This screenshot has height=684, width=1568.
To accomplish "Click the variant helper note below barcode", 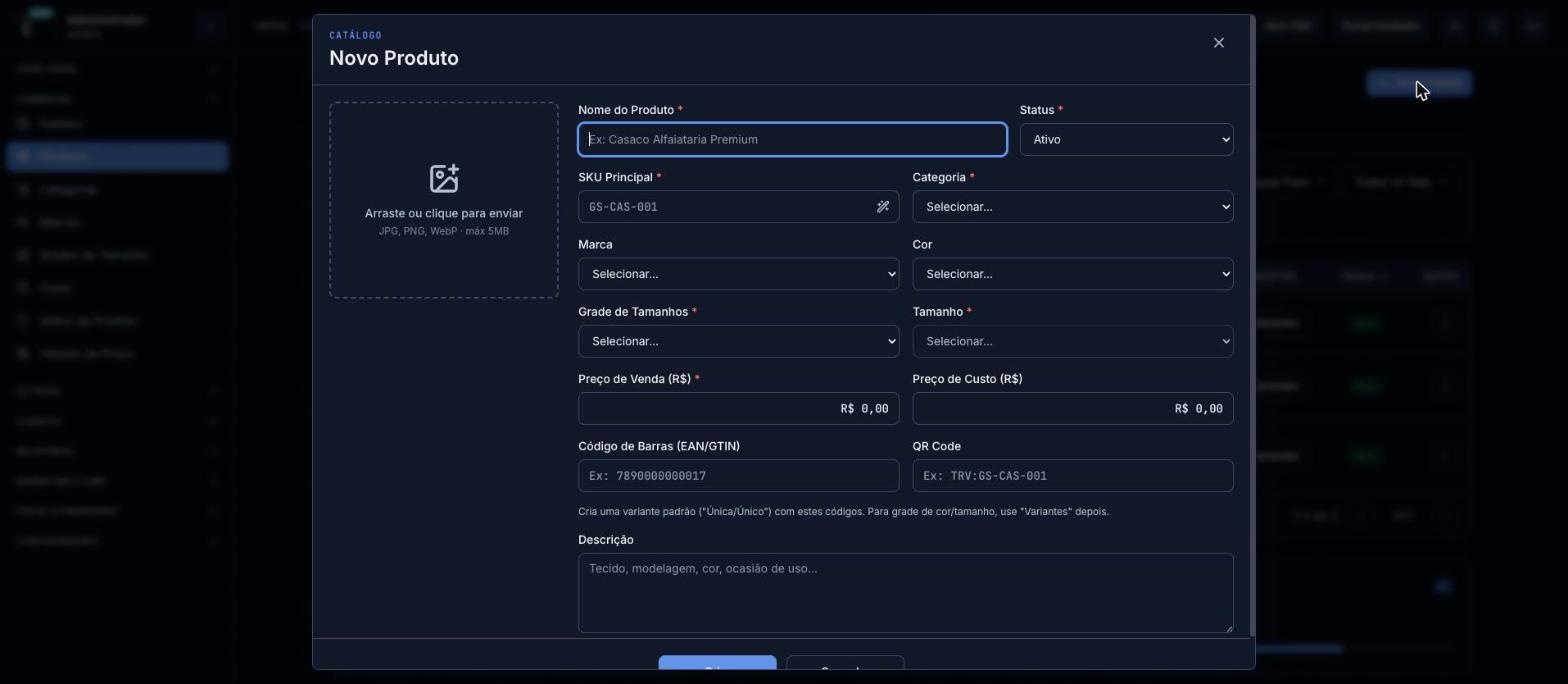I will coord(843,512).
